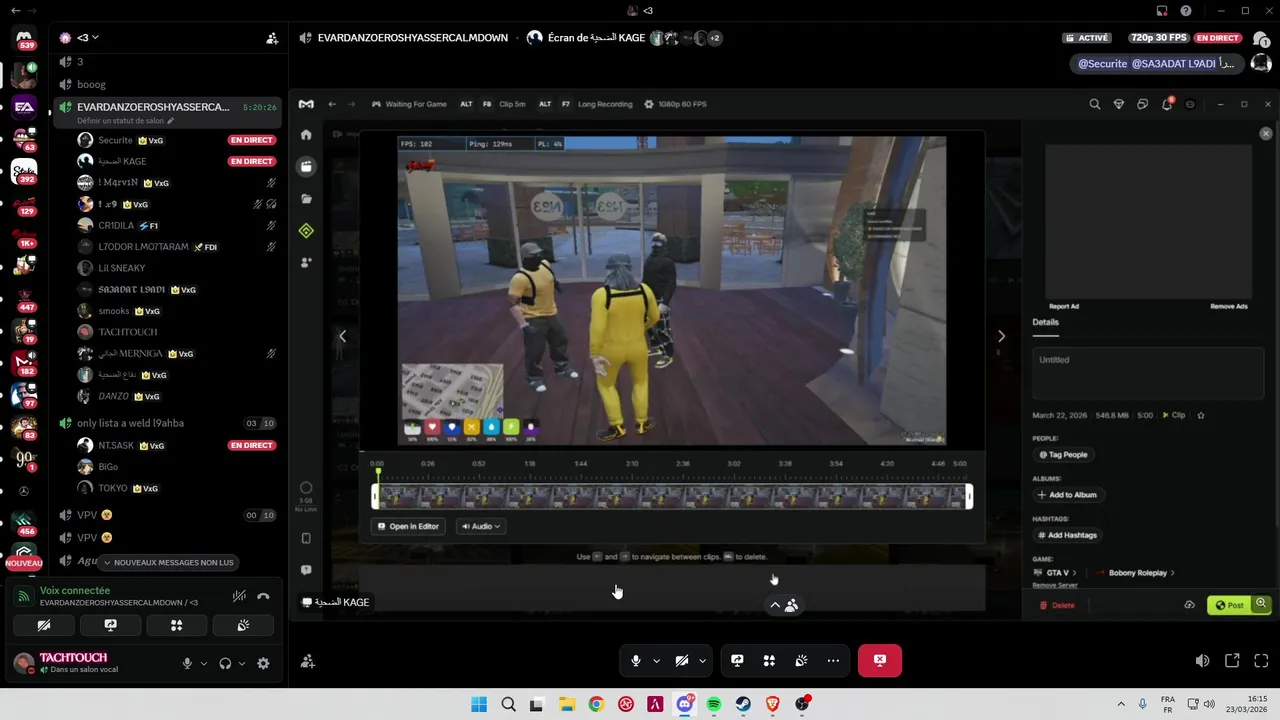Click the noise suppression icon in voice panel
The width and height of the screenshot is (1280, 720).
click(239, 596)
